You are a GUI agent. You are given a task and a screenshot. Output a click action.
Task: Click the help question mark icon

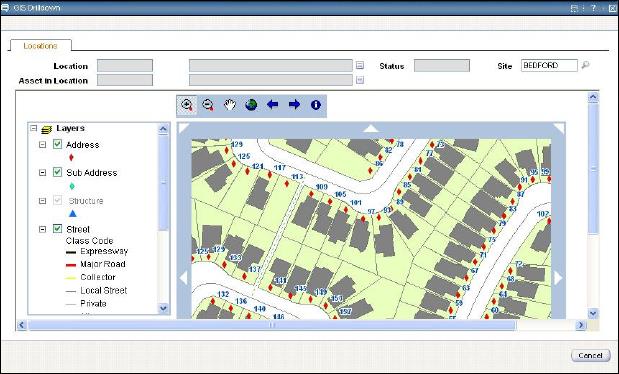click(x=593, y=8)
